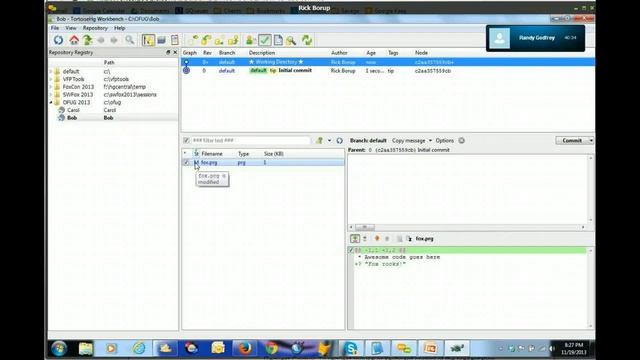This screenshot has width=640, height=360.
Task: Toggle the check-all files checkbox
Action: (x=187, y=140)
